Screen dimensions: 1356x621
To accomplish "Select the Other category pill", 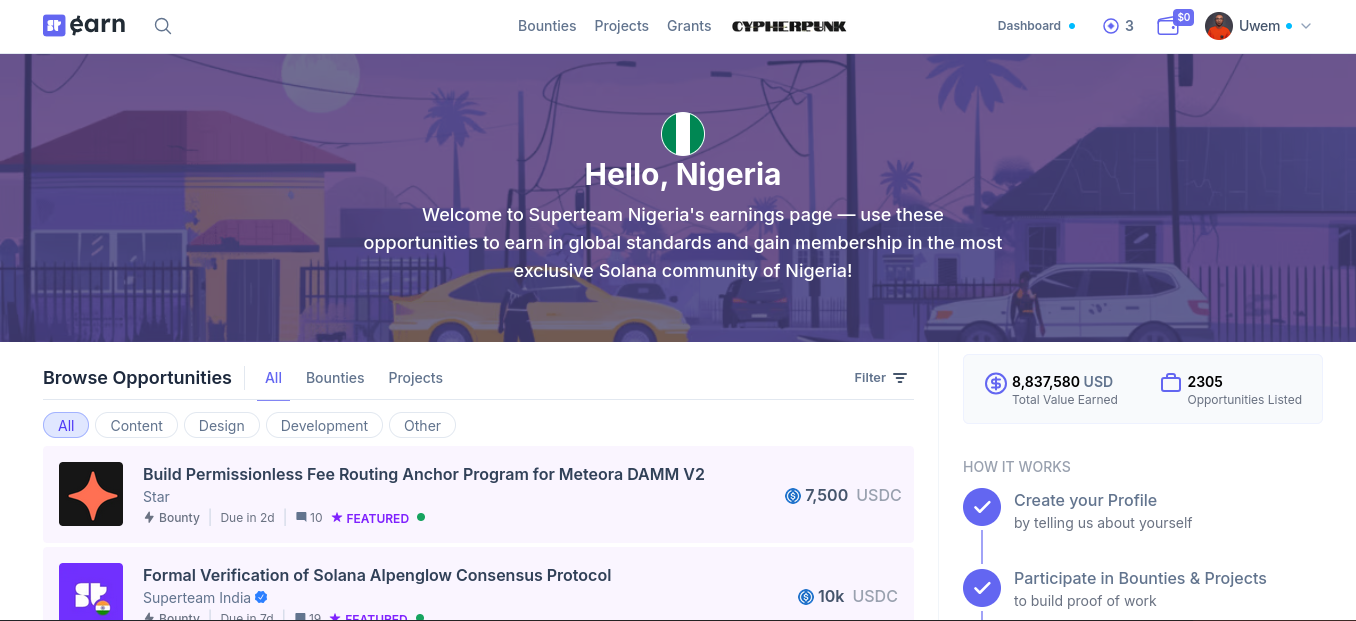I will [x=422, y=426].
